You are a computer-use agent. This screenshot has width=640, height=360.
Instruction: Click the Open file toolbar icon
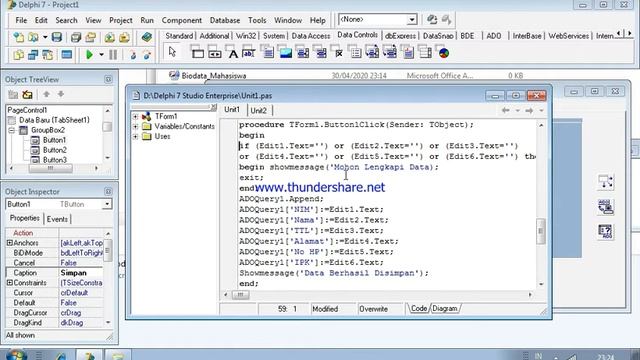(33, 38)
